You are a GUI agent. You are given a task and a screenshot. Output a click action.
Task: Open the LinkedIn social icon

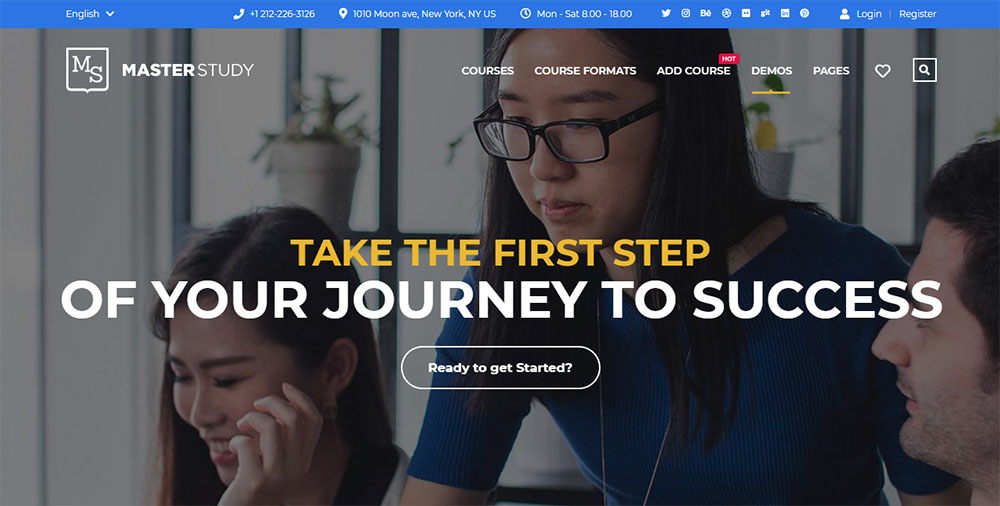coord(785,13)
